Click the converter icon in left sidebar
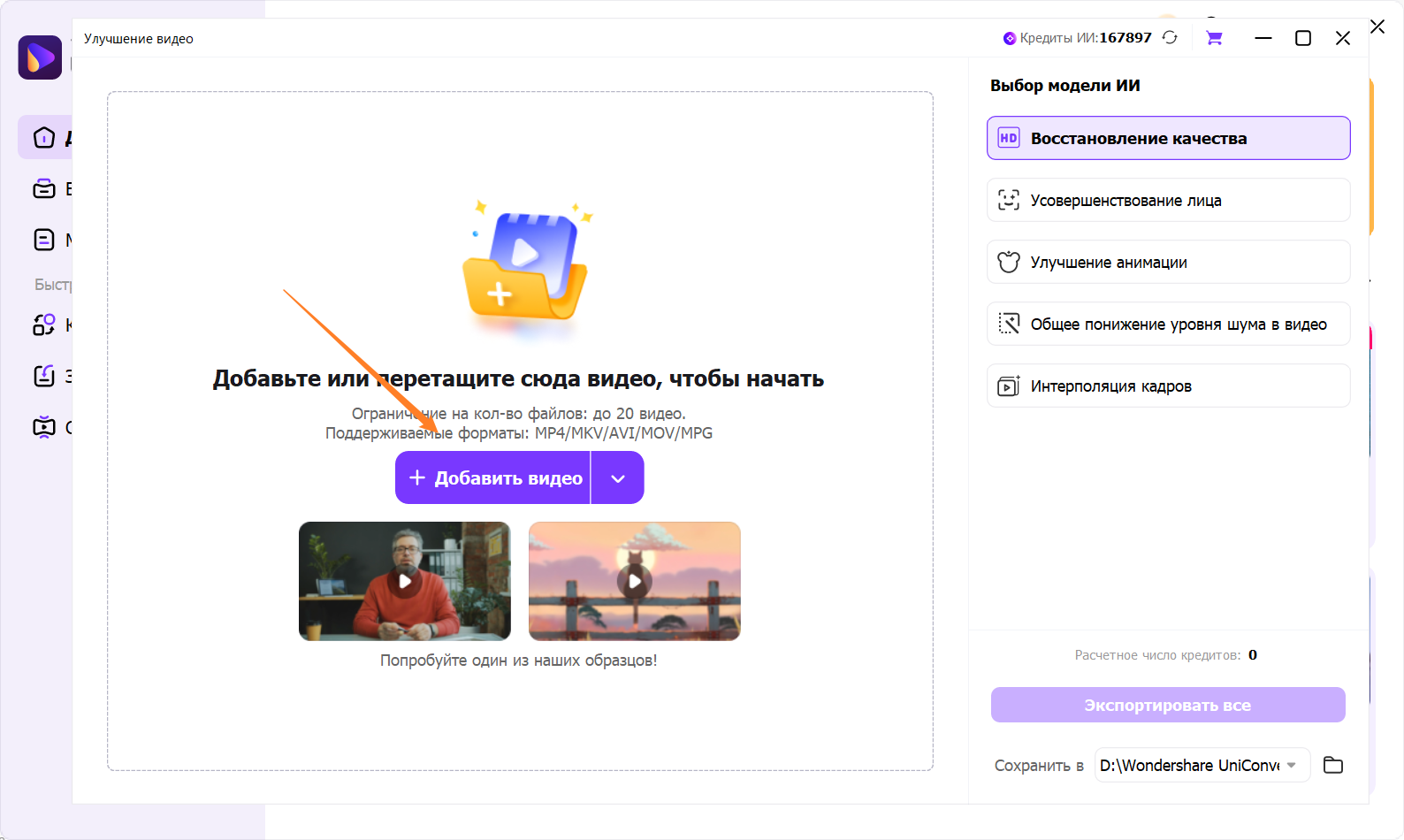Screen dimensions: 1404x840 pyautogui.click(x=44, y=325)
